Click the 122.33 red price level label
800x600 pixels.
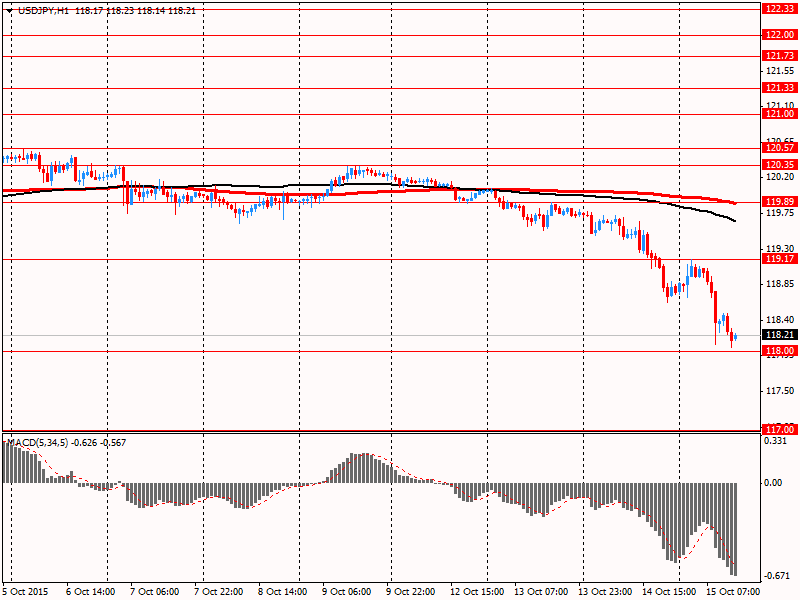click(x=779, y=9)
